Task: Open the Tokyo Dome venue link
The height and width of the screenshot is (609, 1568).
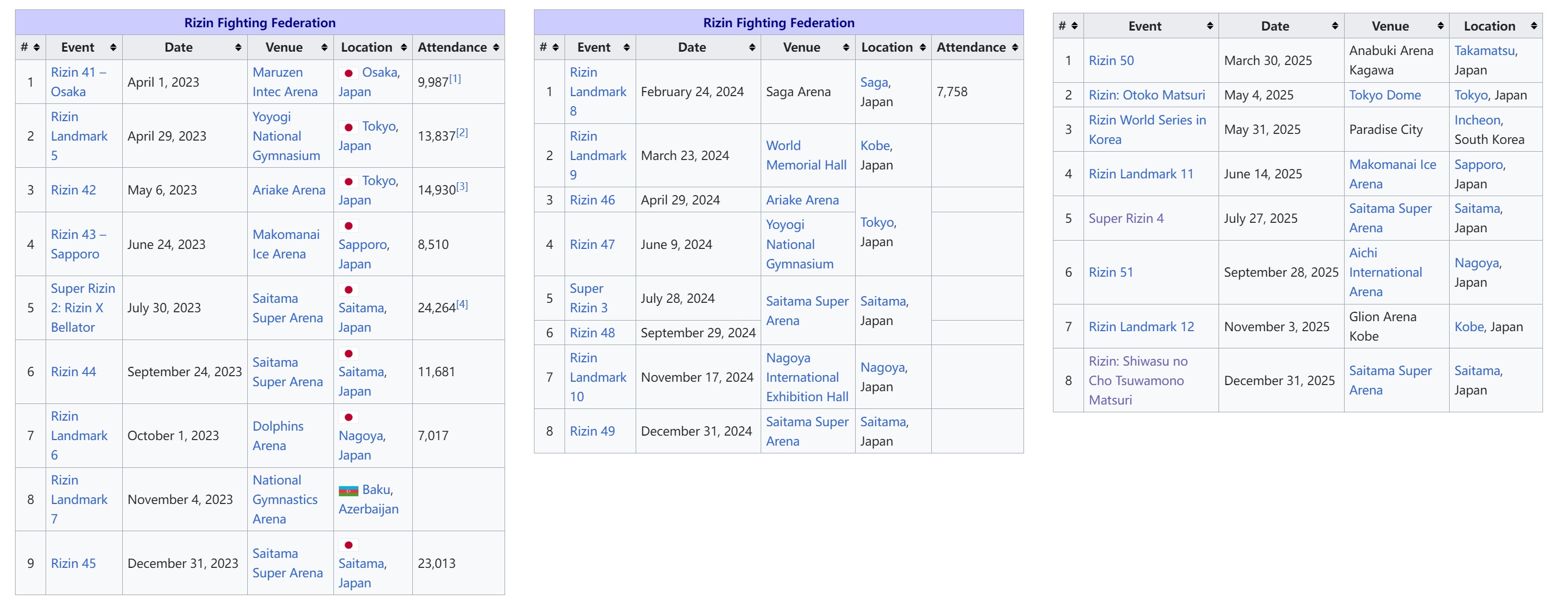Action: pyautogui.click(x=1384, y=95)
